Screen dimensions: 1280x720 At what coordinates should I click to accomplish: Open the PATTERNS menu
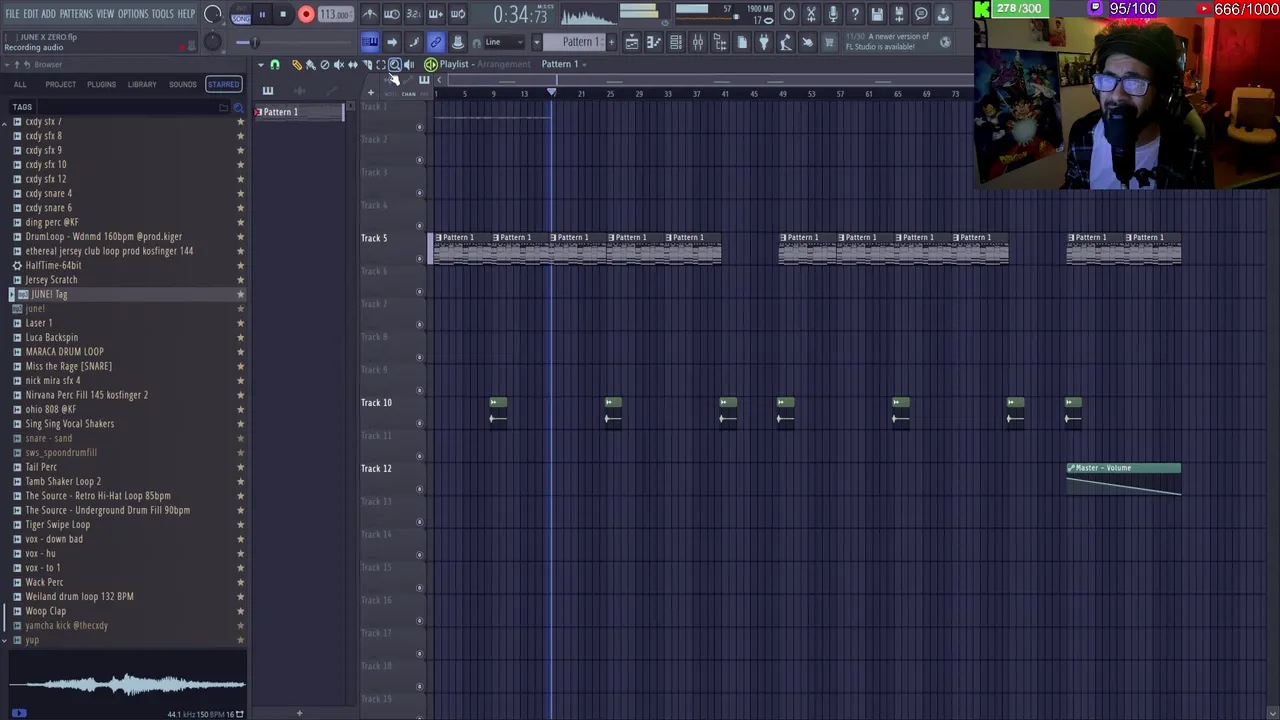(76, 14)
